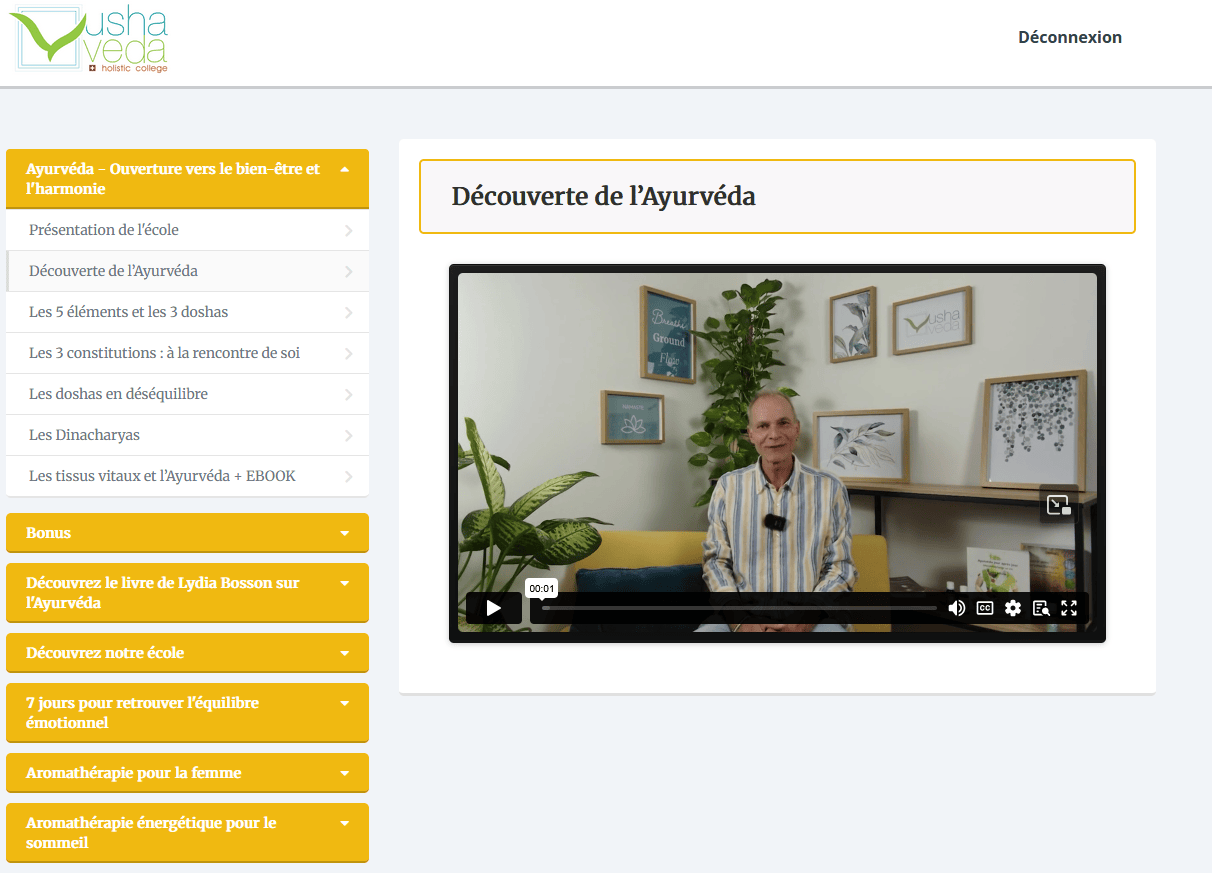Enter fullscreen mode on the video
The width and height of the screenshot is (1212, 873).
coord(1069,608)
